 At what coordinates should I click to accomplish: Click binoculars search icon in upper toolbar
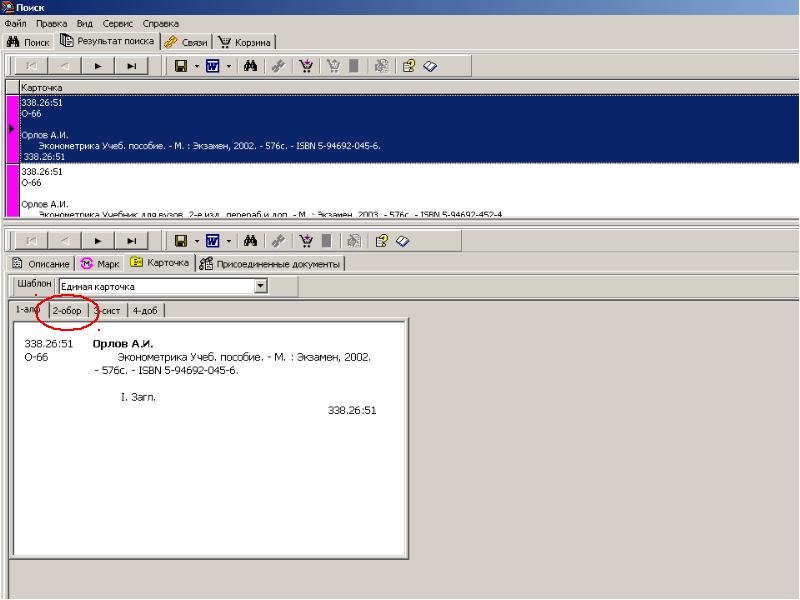251,66
